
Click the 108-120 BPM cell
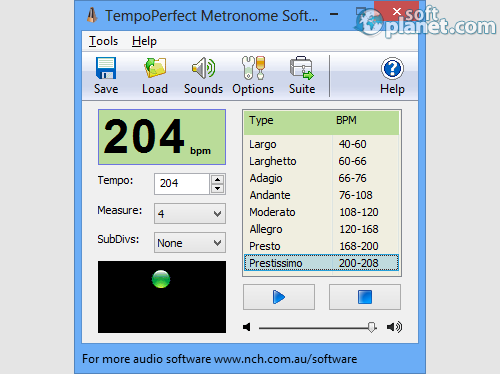359,212
